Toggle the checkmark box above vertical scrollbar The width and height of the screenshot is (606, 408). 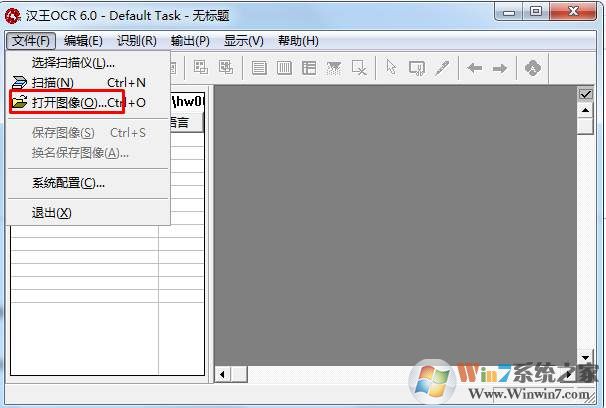click(x=586, y=94)
